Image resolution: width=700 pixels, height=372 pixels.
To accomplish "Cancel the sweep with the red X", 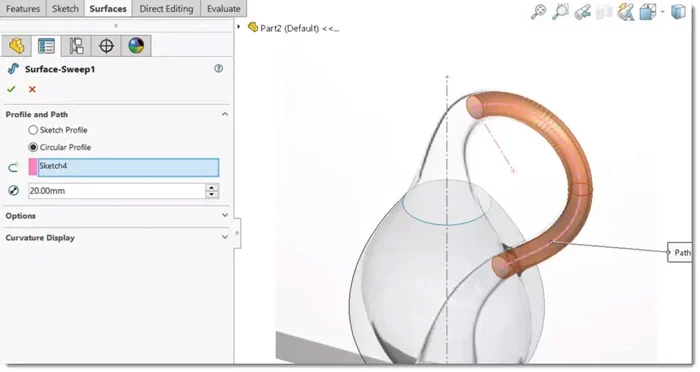I will click(x=32, y=89).
